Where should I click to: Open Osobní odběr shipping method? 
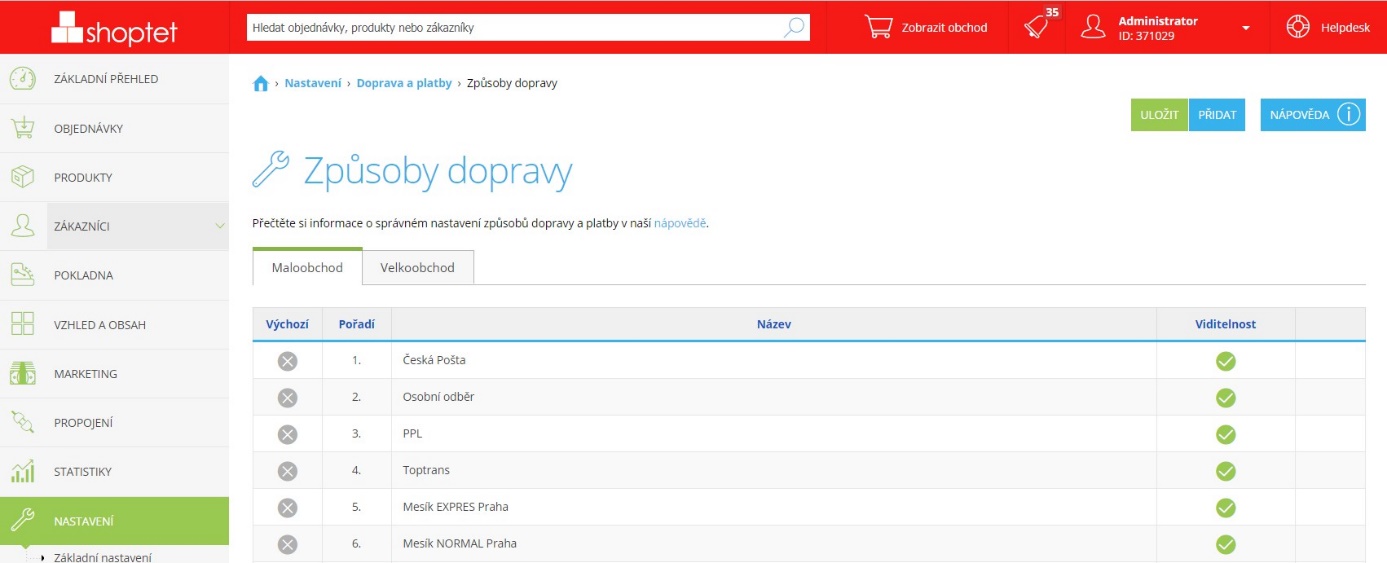point(438,397)
